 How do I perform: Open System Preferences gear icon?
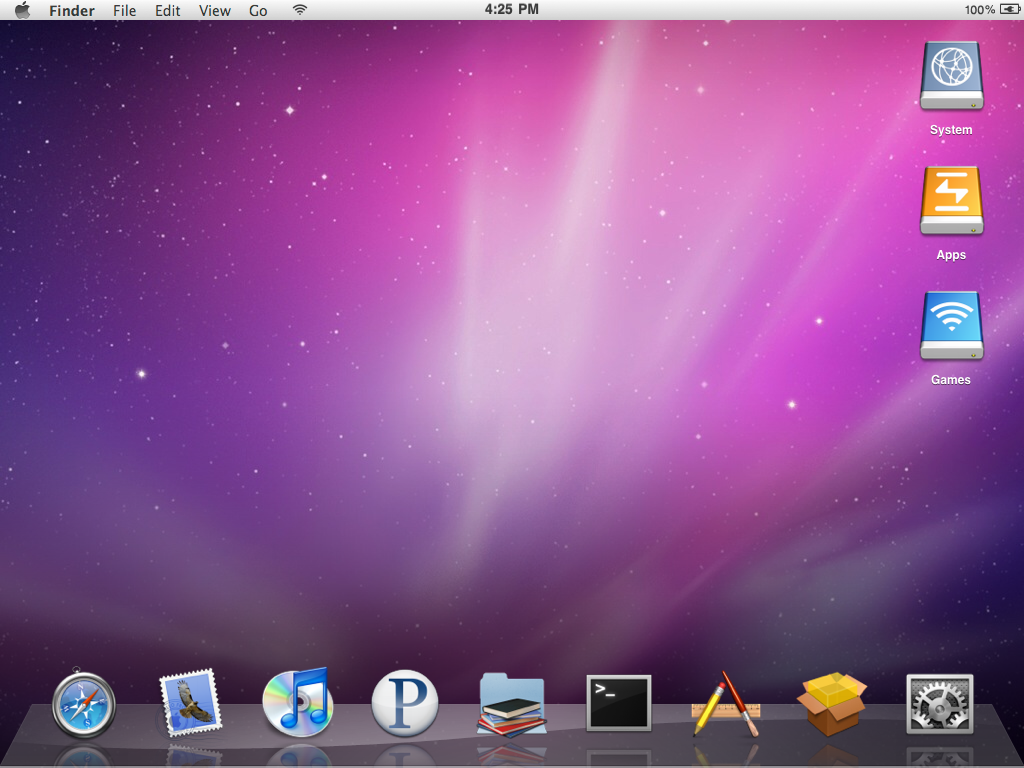pyautogui.click(x=940, y=703)
